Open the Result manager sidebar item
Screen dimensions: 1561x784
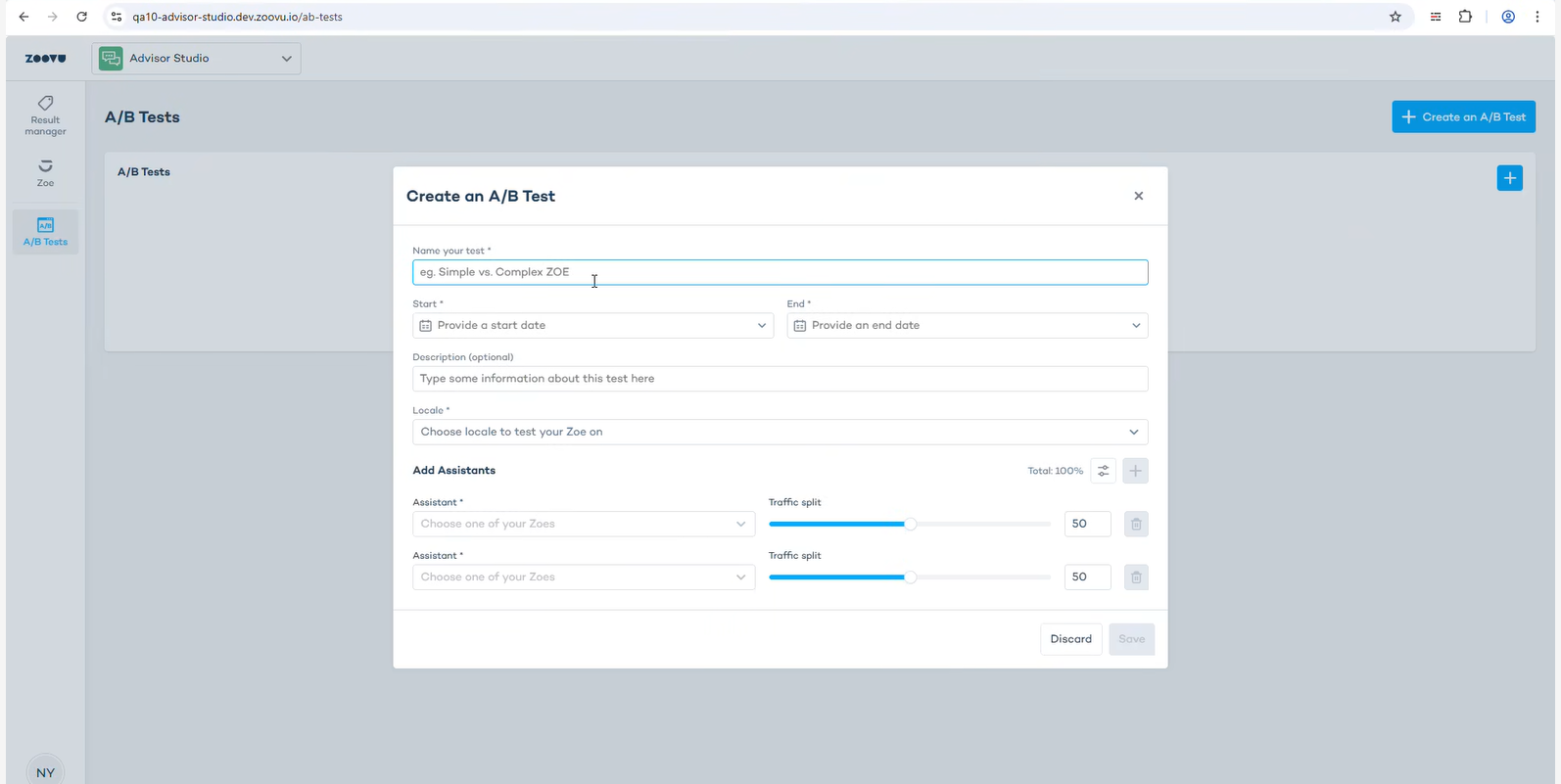[45, 115]
